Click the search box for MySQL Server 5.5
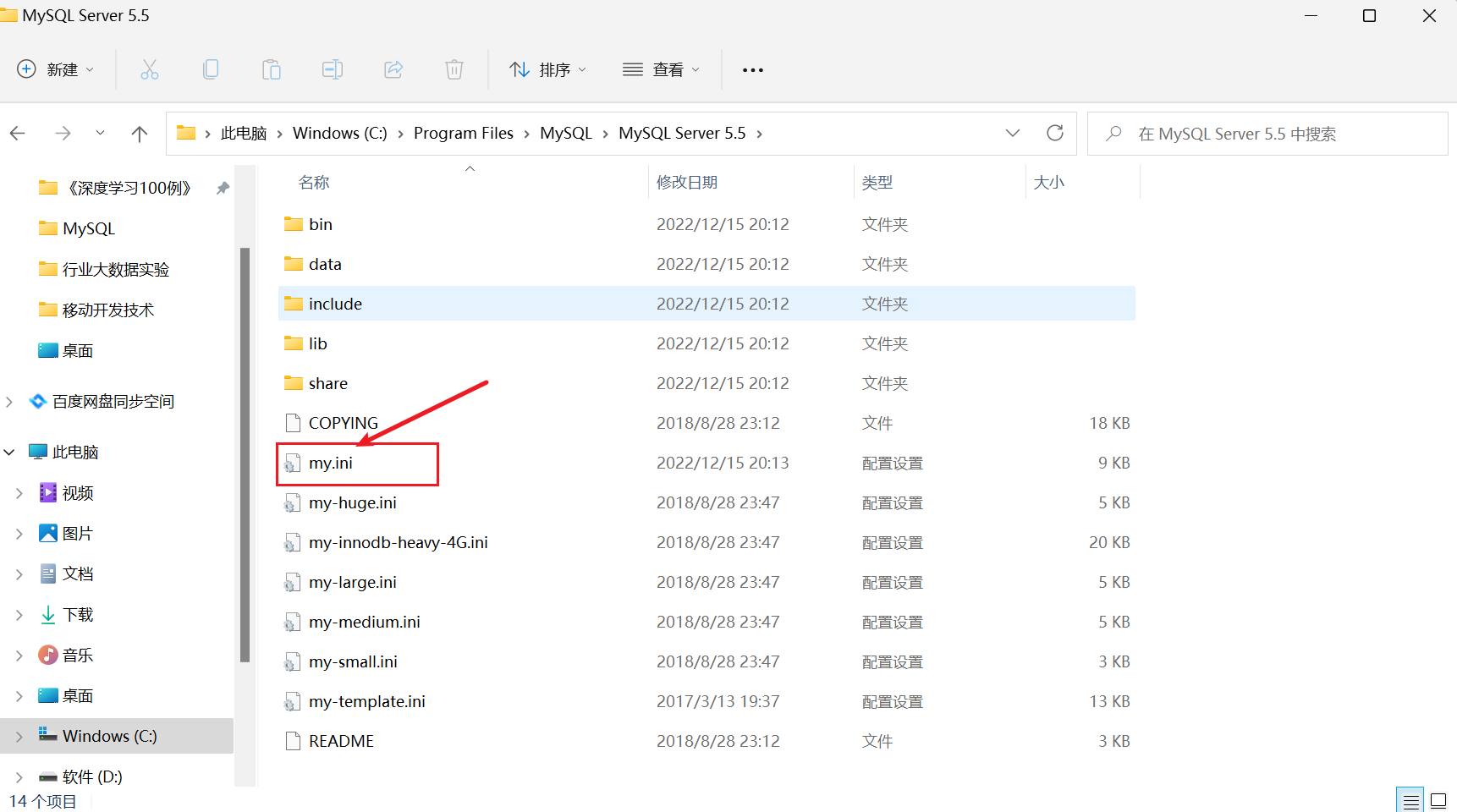 coord(1267,134)
